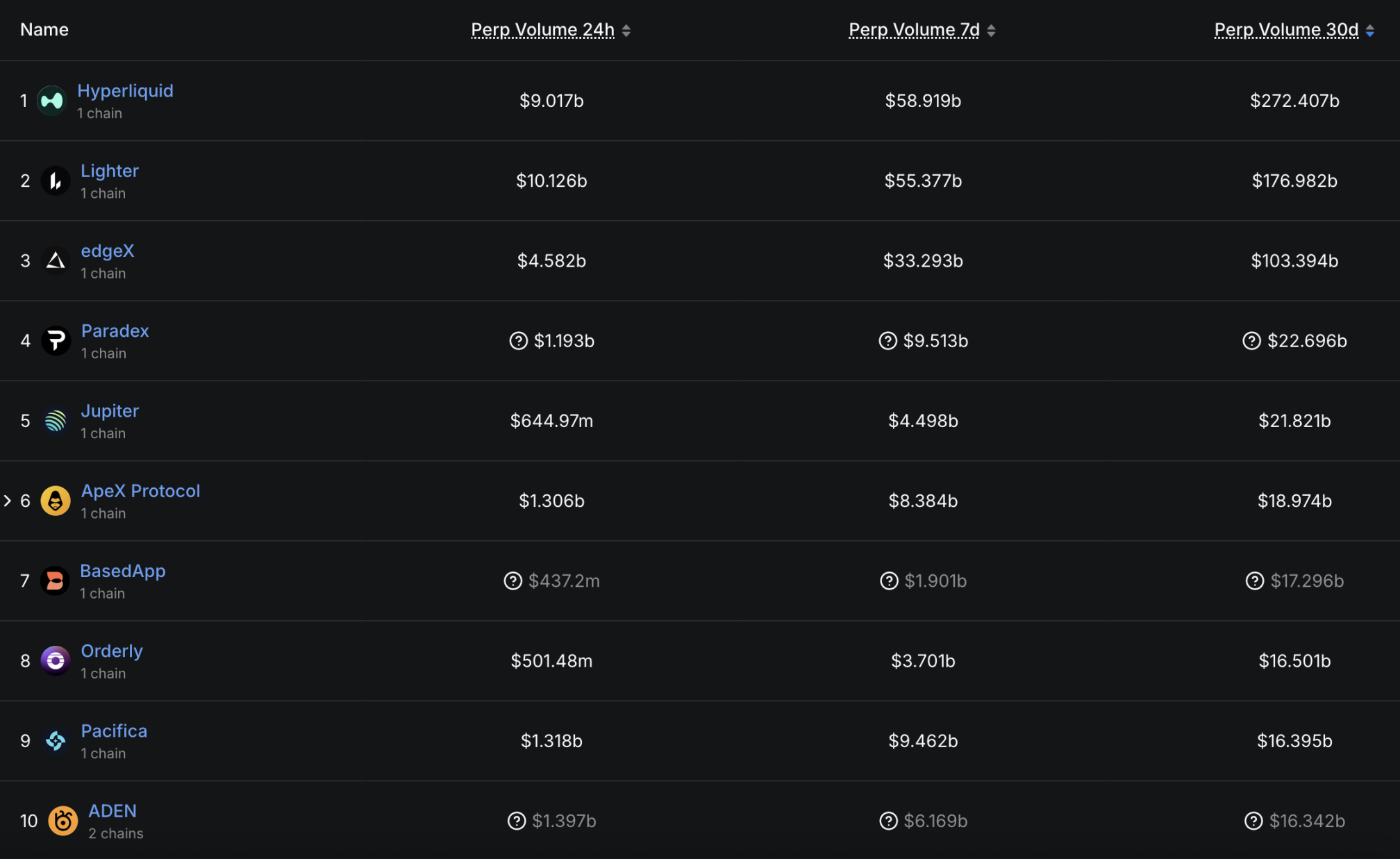Click the Lighter protocol logo icon
This screenshot has width=1400, height=859.
point(56,181)
